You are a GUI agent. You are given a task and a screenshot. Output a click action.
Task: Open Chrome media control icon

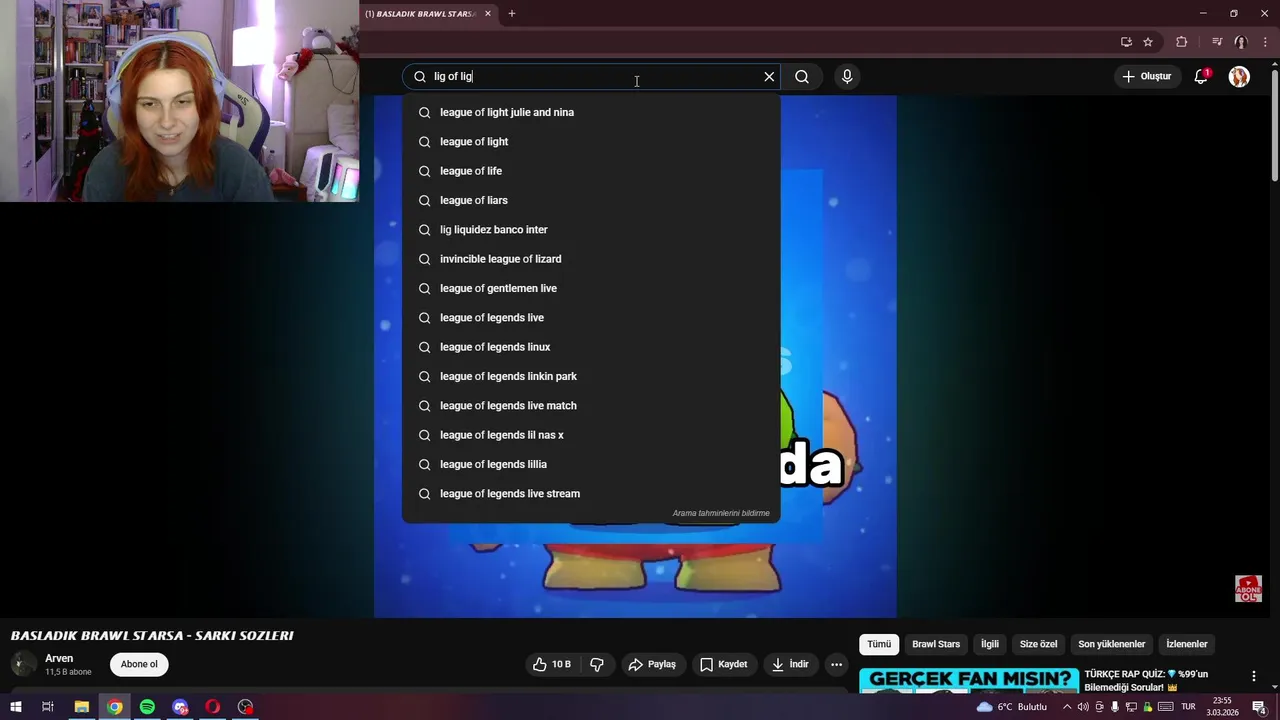[1217, 42]
